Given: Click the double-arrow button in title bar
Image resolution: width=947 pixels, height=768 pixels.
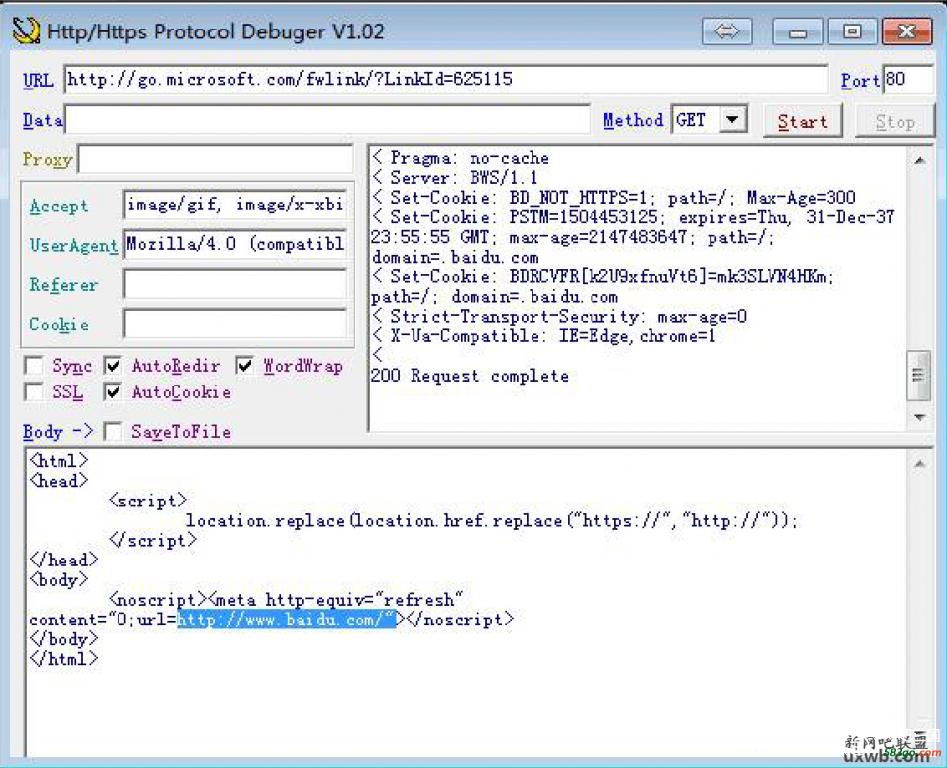Looking at the screenshot, I should tap(727, 31).
